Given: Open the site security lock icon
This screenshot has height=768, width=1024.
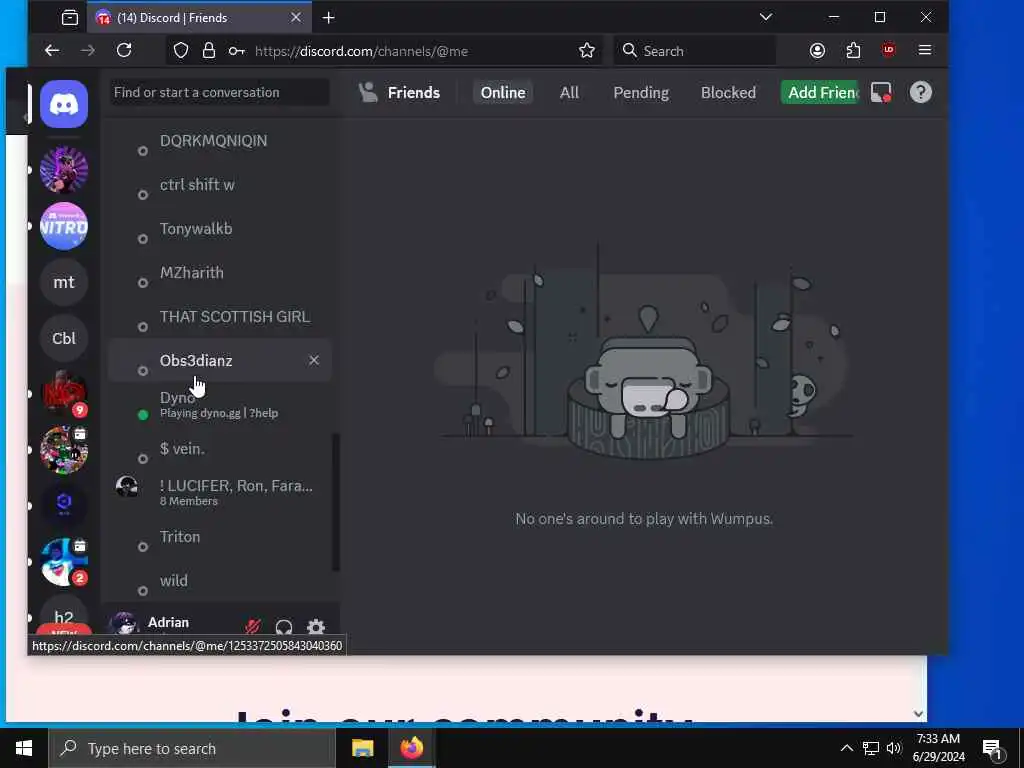Looking at the screenshot, I should [x=209, y=51].
